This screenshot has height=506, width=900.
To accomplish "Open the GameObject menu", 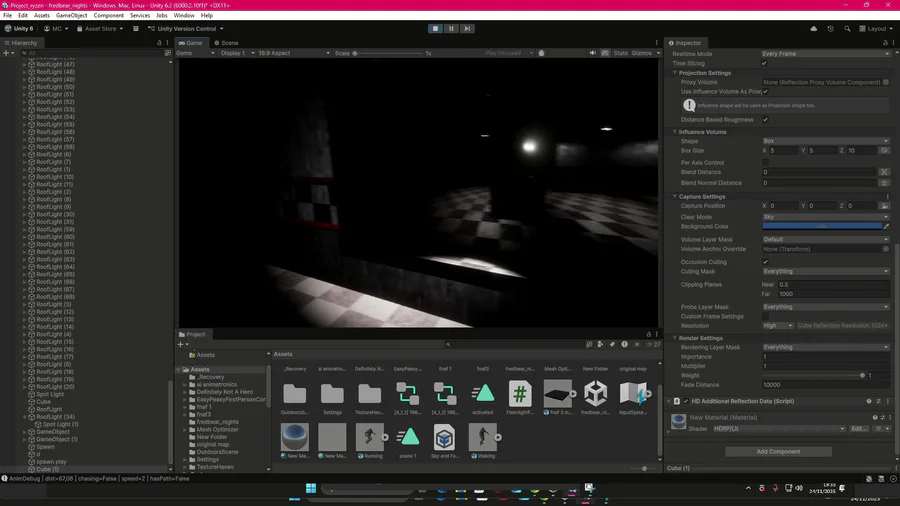I will 71,16.
